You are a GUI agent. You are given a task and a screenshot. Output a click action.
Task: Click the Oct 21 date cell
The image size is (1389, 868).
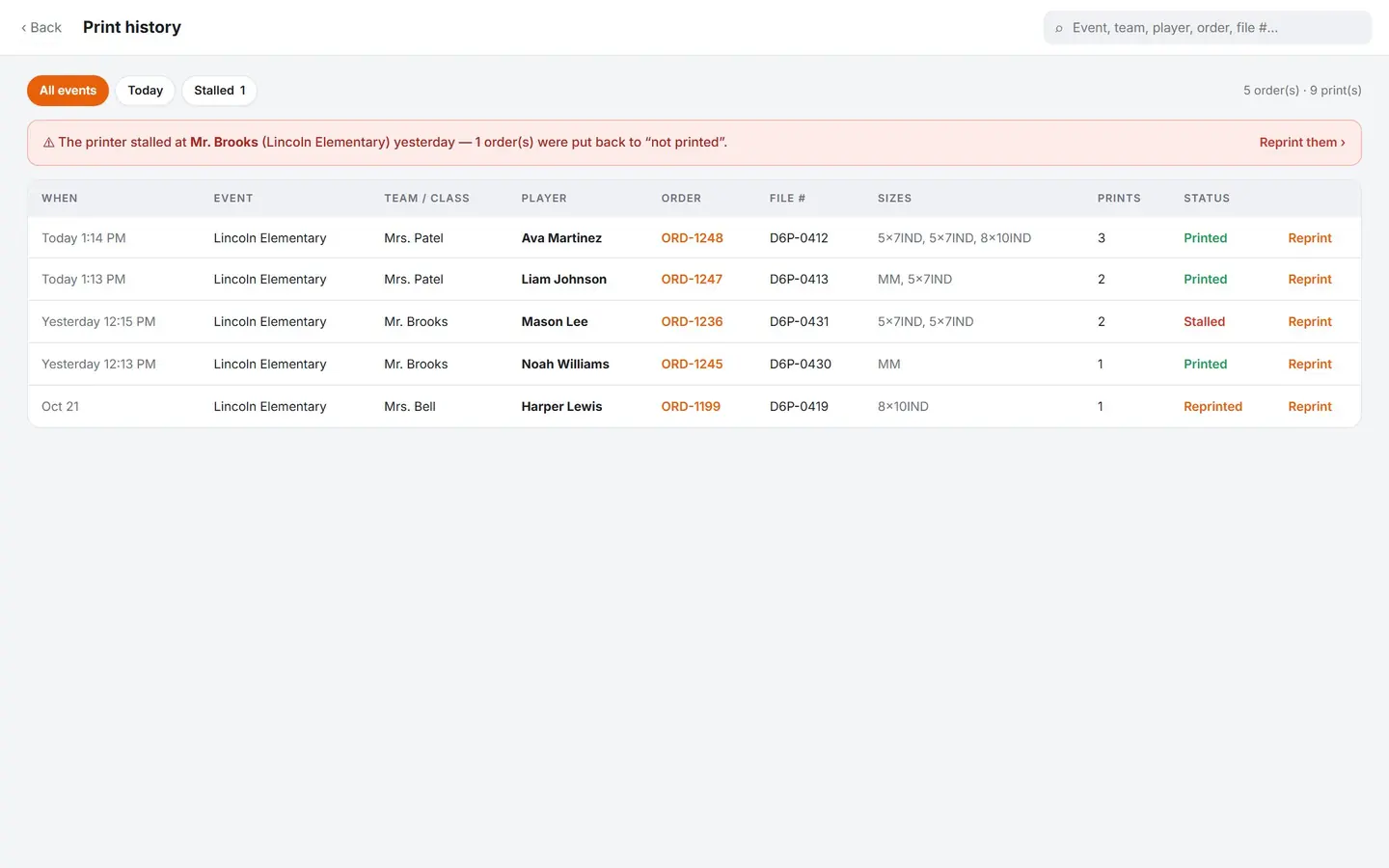click(60, 407)
